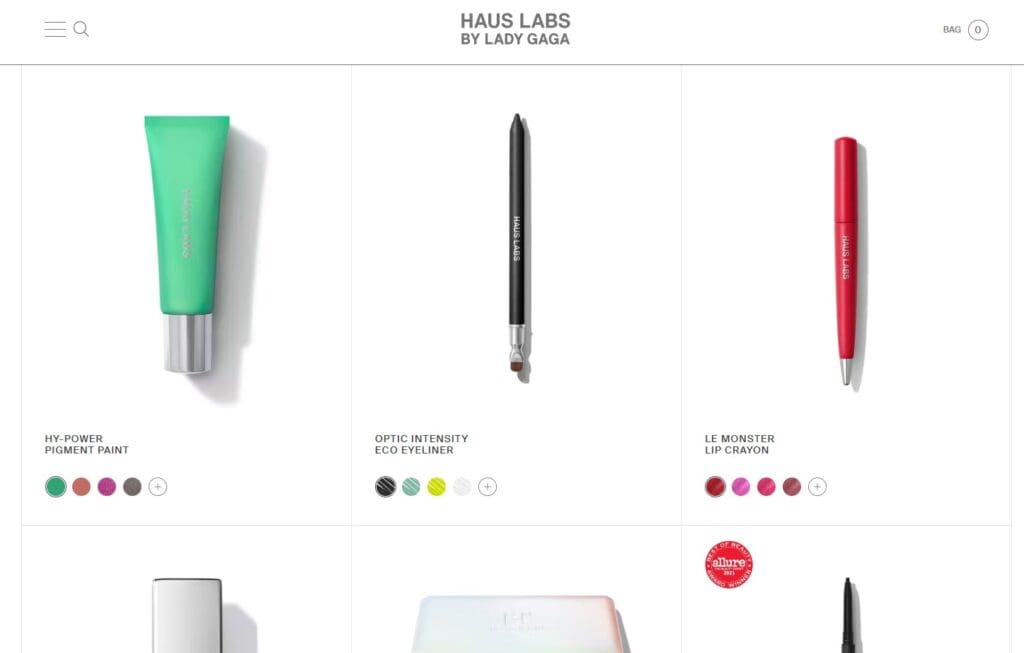Click the Allure Best of Beauty badge

coord(729,564)
